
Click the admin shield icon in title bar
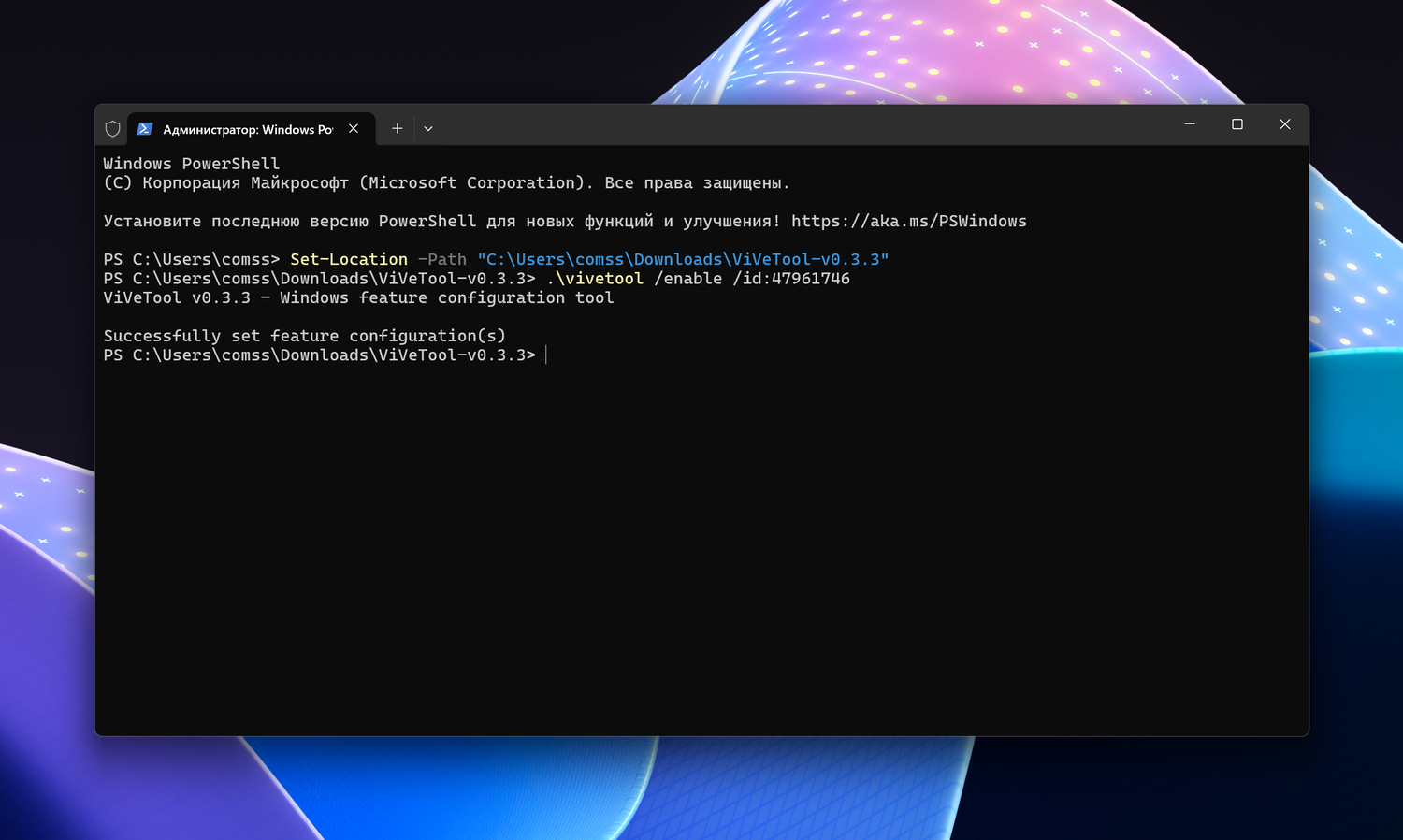113,129
